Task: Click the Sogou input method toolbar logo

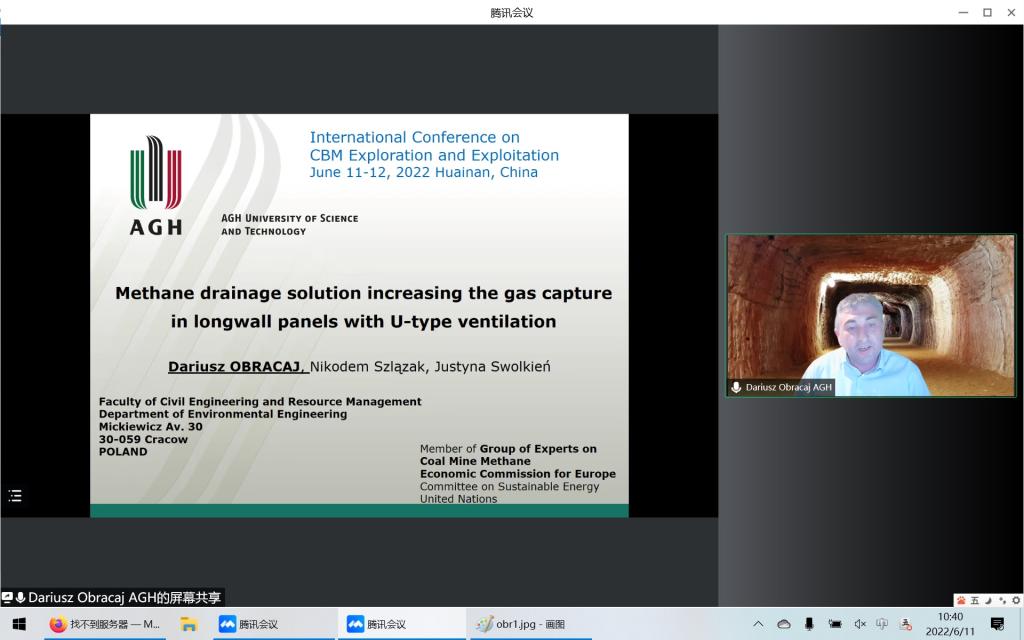Action: click(961, 600)
